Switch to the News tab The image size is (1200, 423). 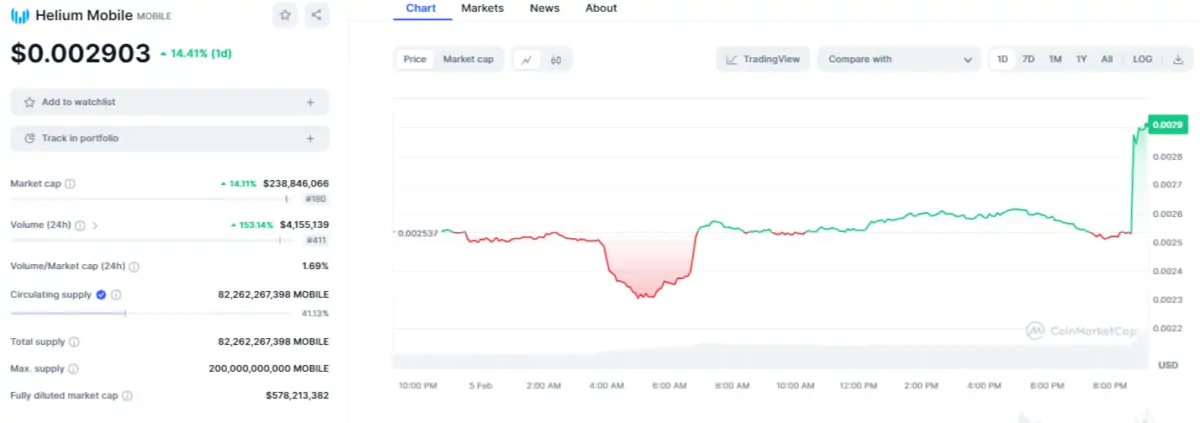[x=545, y=8]
